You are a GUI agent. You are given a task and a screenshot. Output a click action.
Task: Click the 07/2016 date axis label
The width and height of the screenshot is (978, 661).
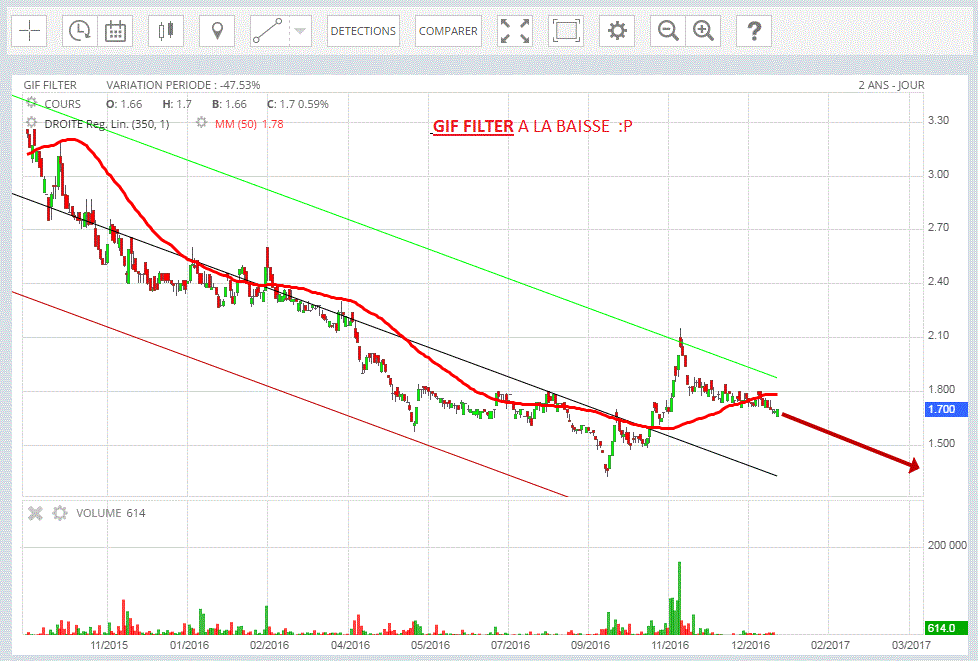click(x=510, y=645)
